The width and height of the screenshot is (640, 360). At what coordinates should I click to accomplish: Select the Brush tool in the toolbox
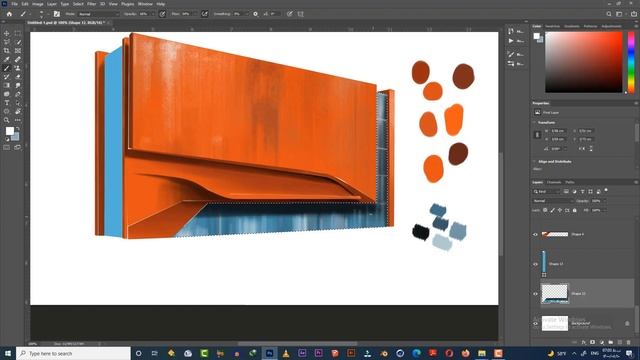(x=7, y=68)
